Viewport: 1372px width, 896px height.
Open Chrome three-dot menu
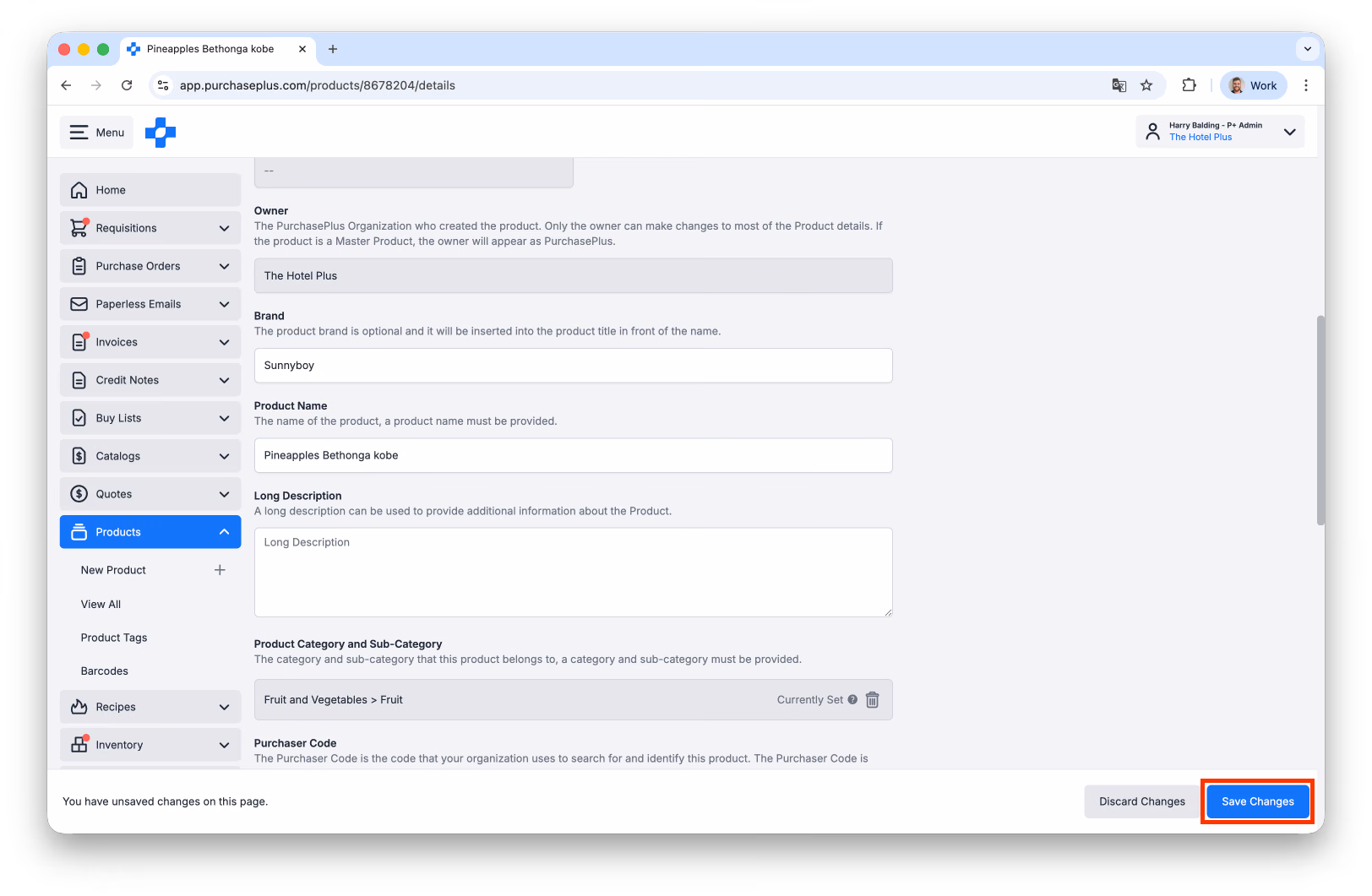click(1306, 85)
